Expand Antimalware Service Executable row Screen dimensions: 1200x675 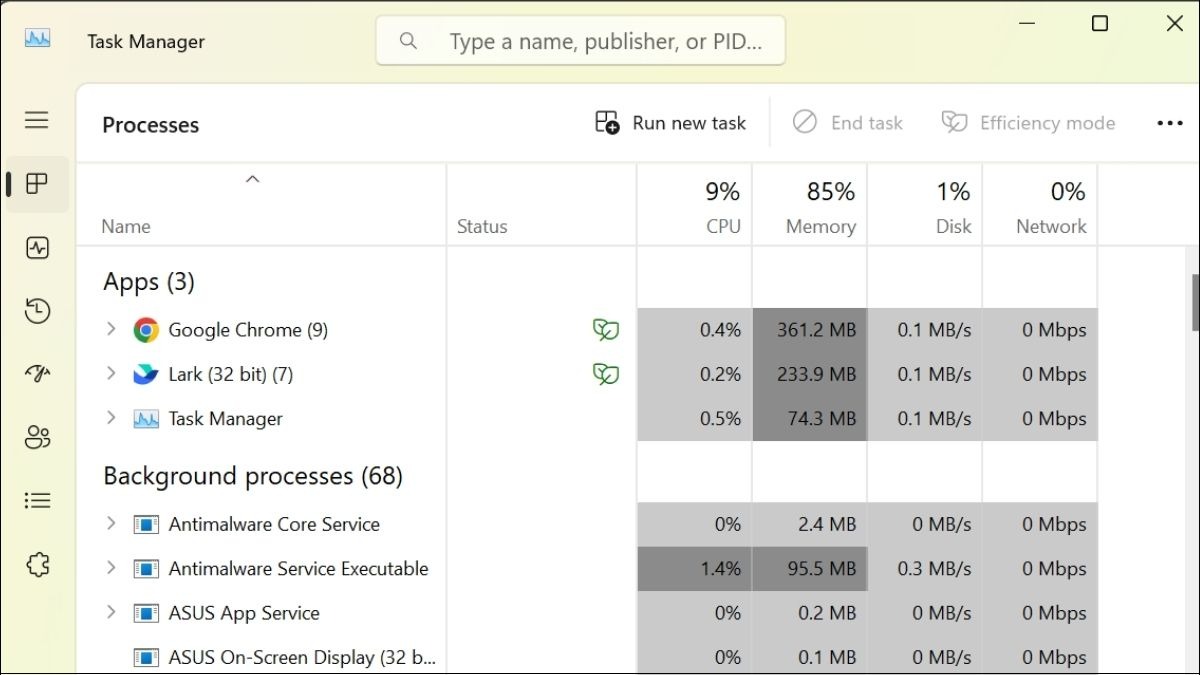coord(111,568)
